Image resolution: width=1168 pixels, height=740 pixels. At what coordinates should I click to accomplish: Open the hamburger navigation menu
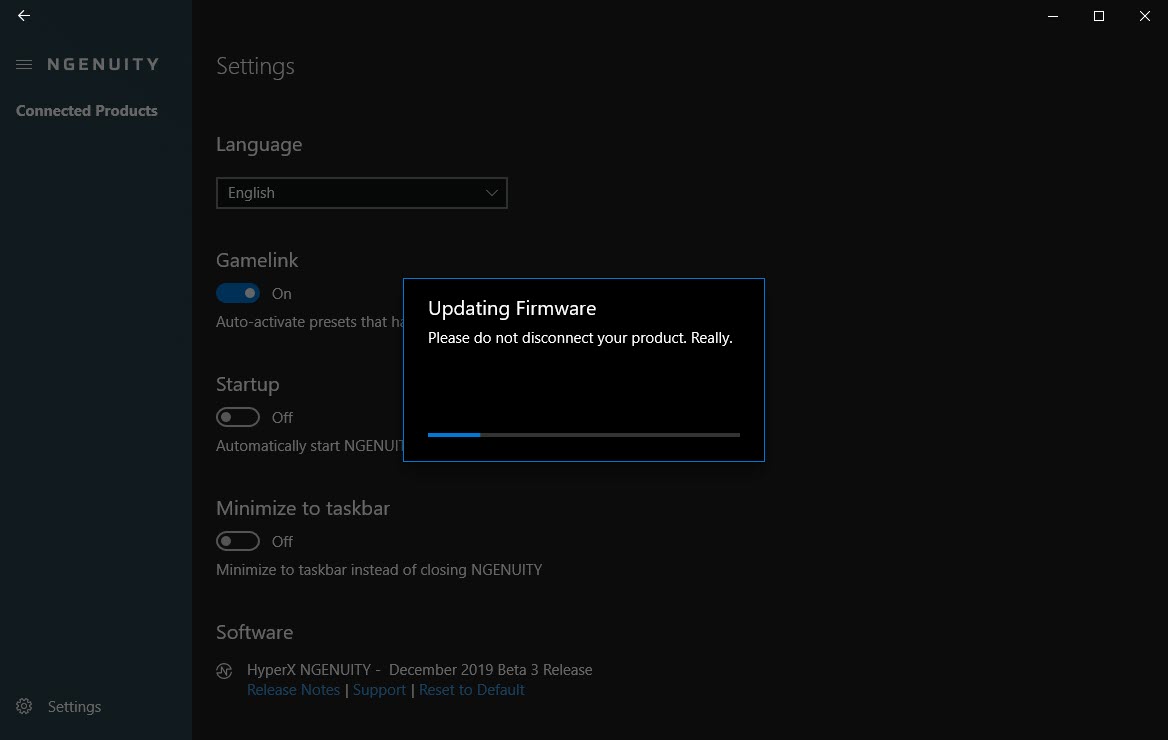(x=24, y=65)
